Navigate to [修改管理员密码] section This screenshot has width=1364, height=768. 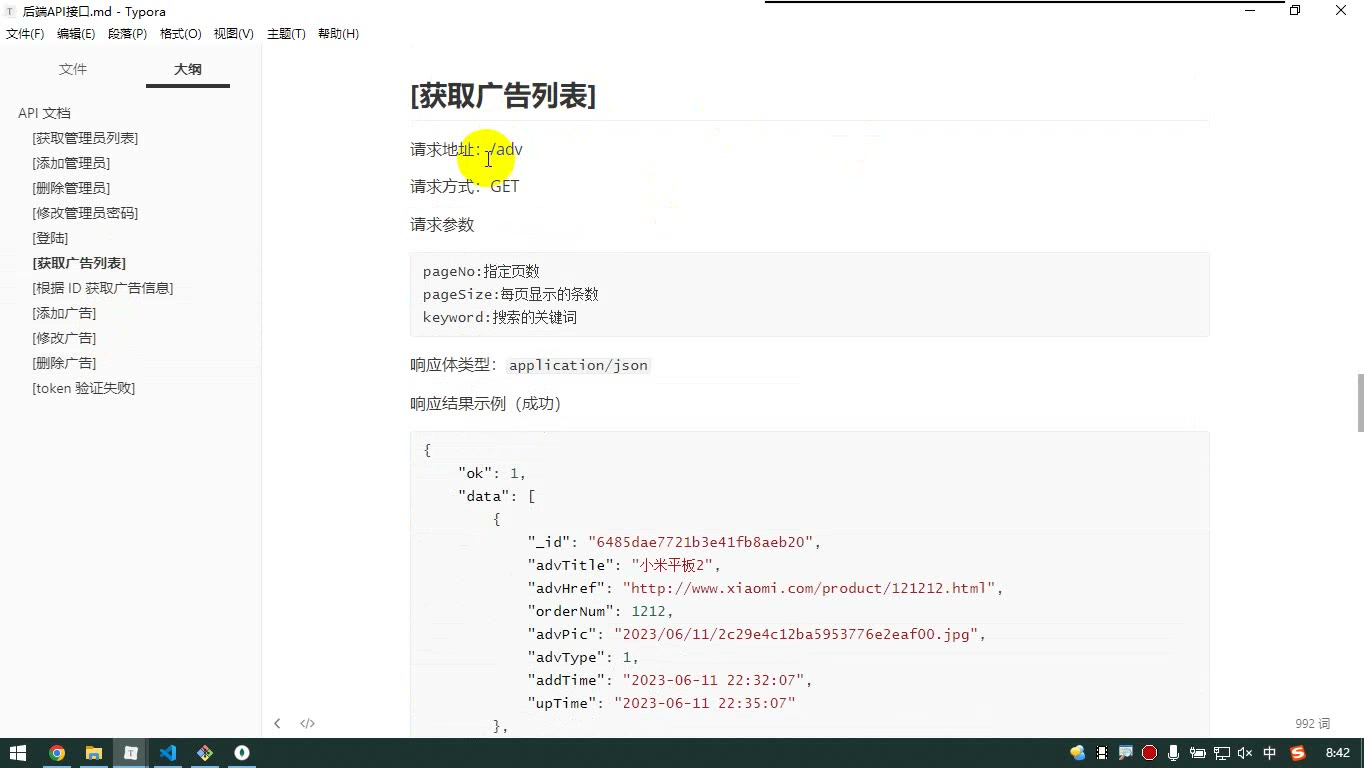pos(85,213)
